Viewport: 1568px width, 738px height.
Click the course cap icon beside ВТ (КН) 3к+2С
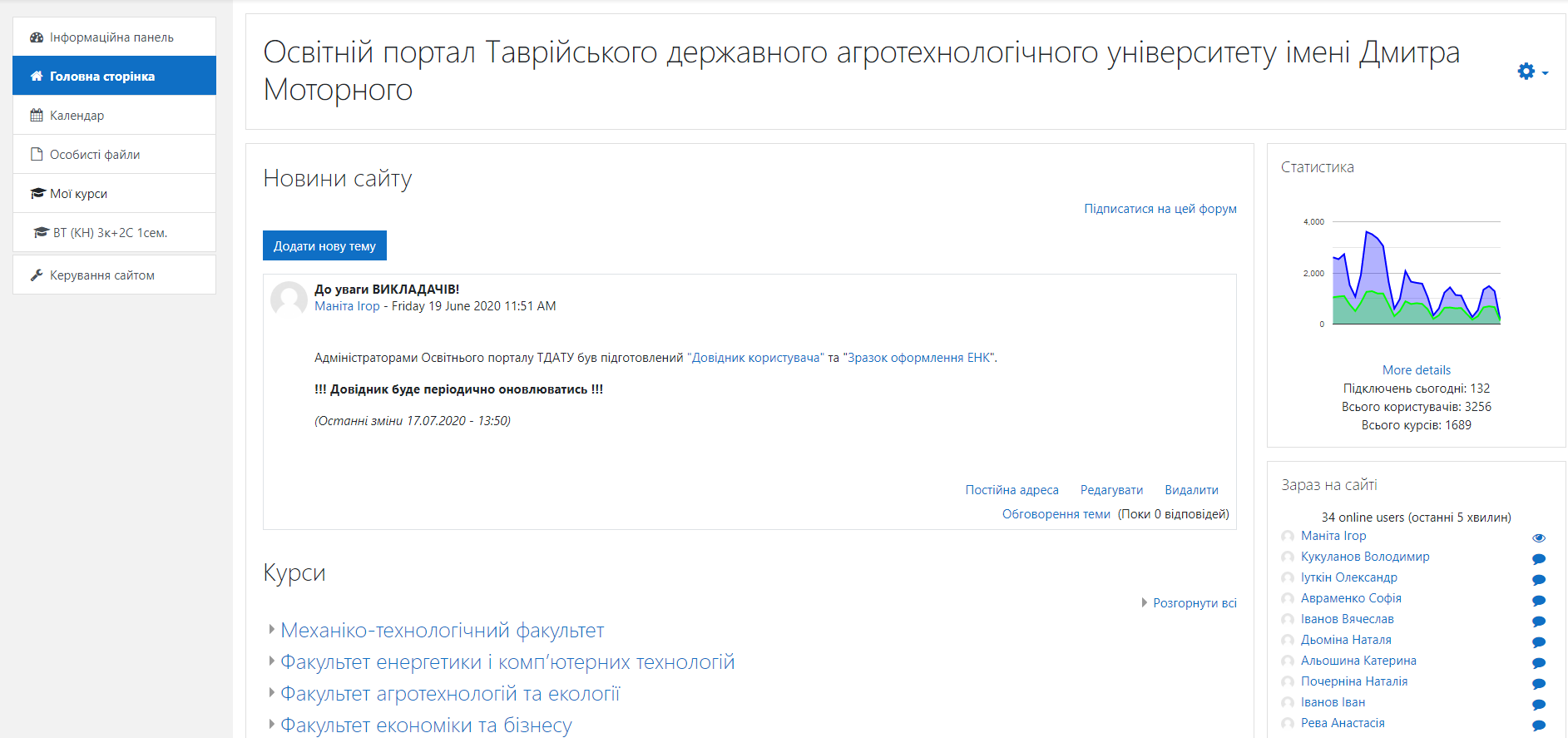click(x=41, y=233)
